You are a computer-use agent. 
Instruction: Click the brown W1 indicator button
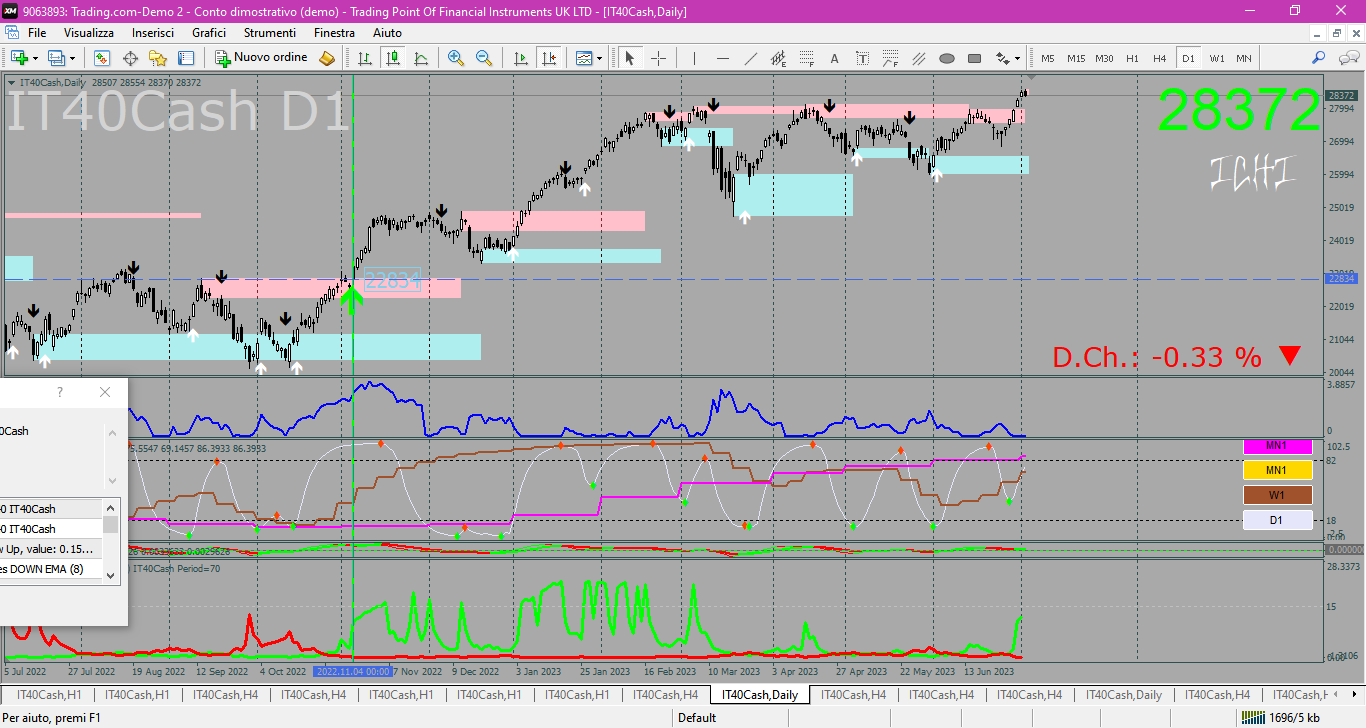[1277, 495]
